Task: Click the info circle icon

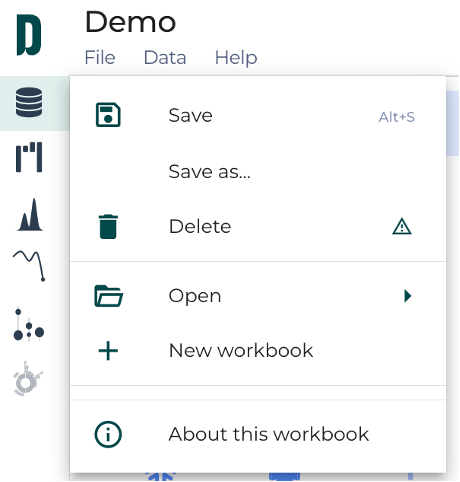Action: pos(108,434)
